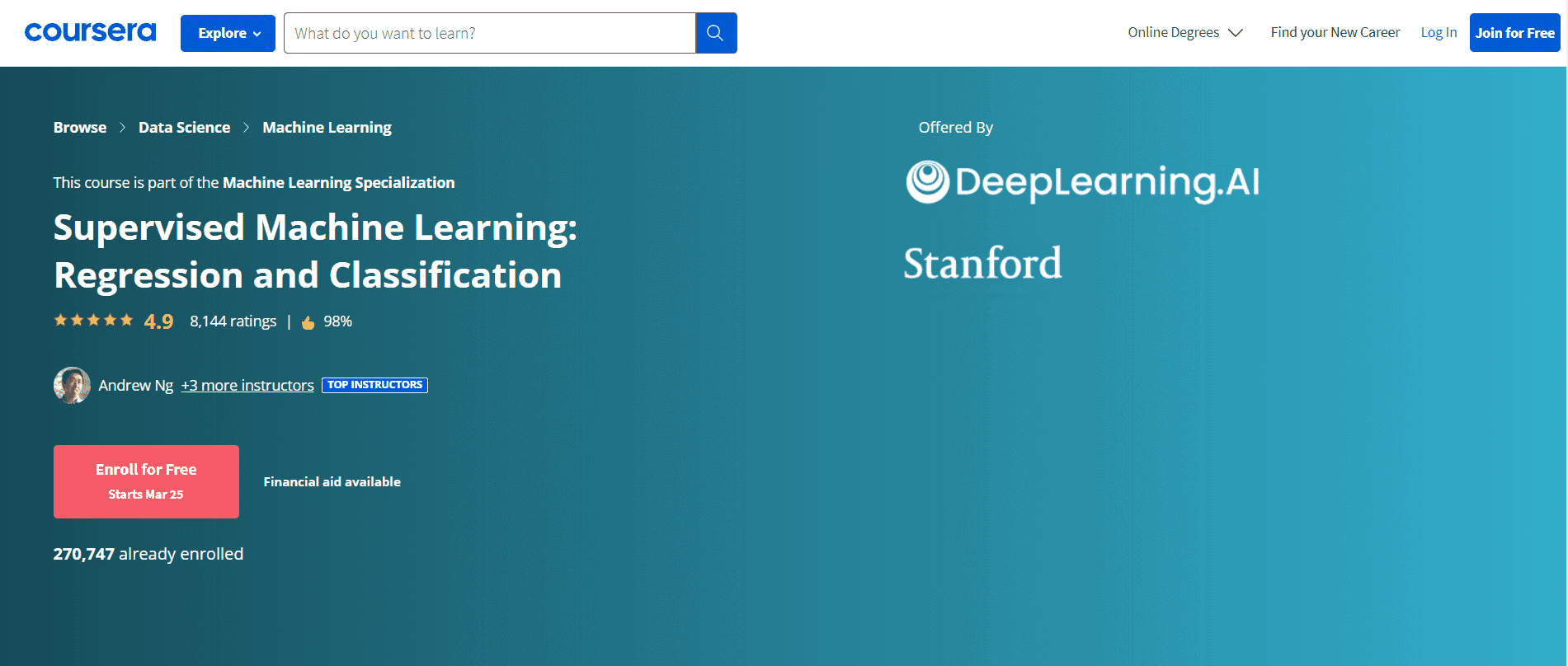Click the Log In link

[x=1439, y=32]
